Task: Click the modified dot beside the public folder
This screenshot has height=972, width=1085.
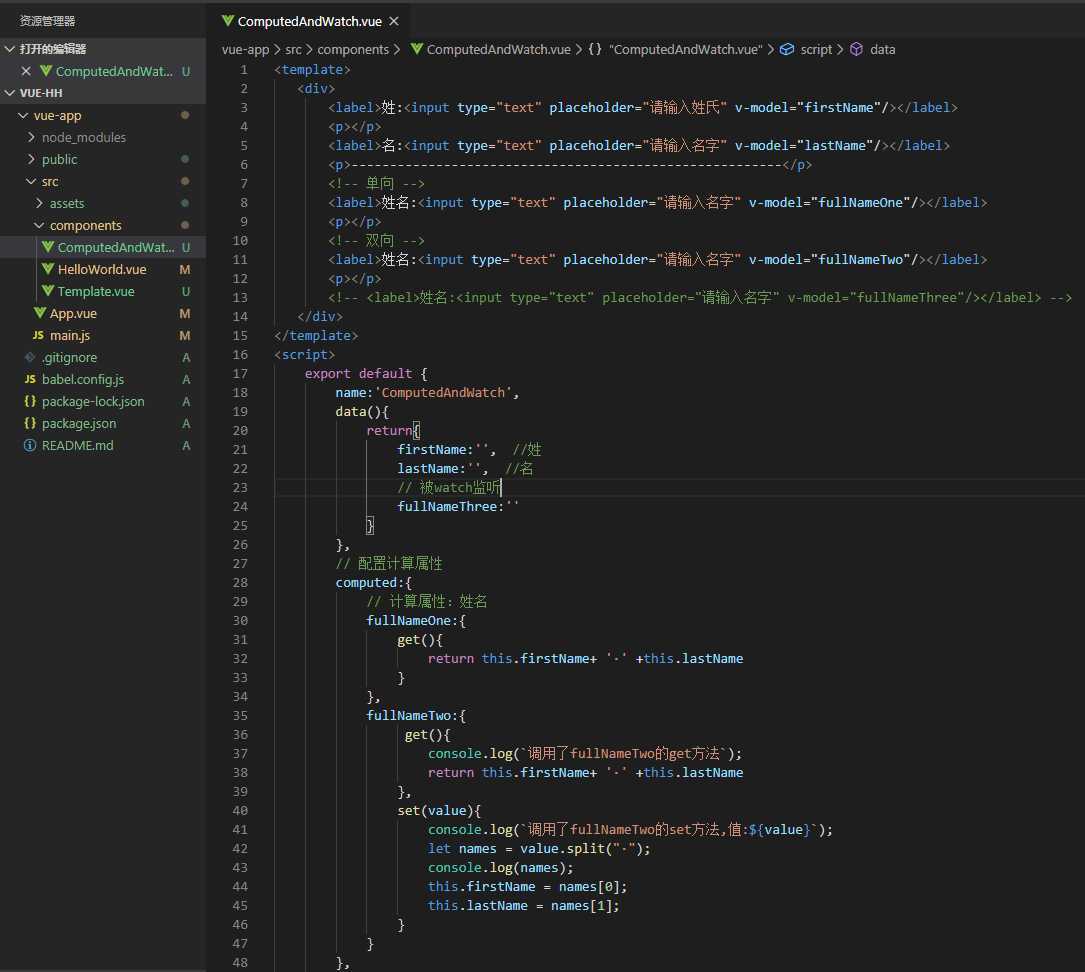Action: [185, 159]
